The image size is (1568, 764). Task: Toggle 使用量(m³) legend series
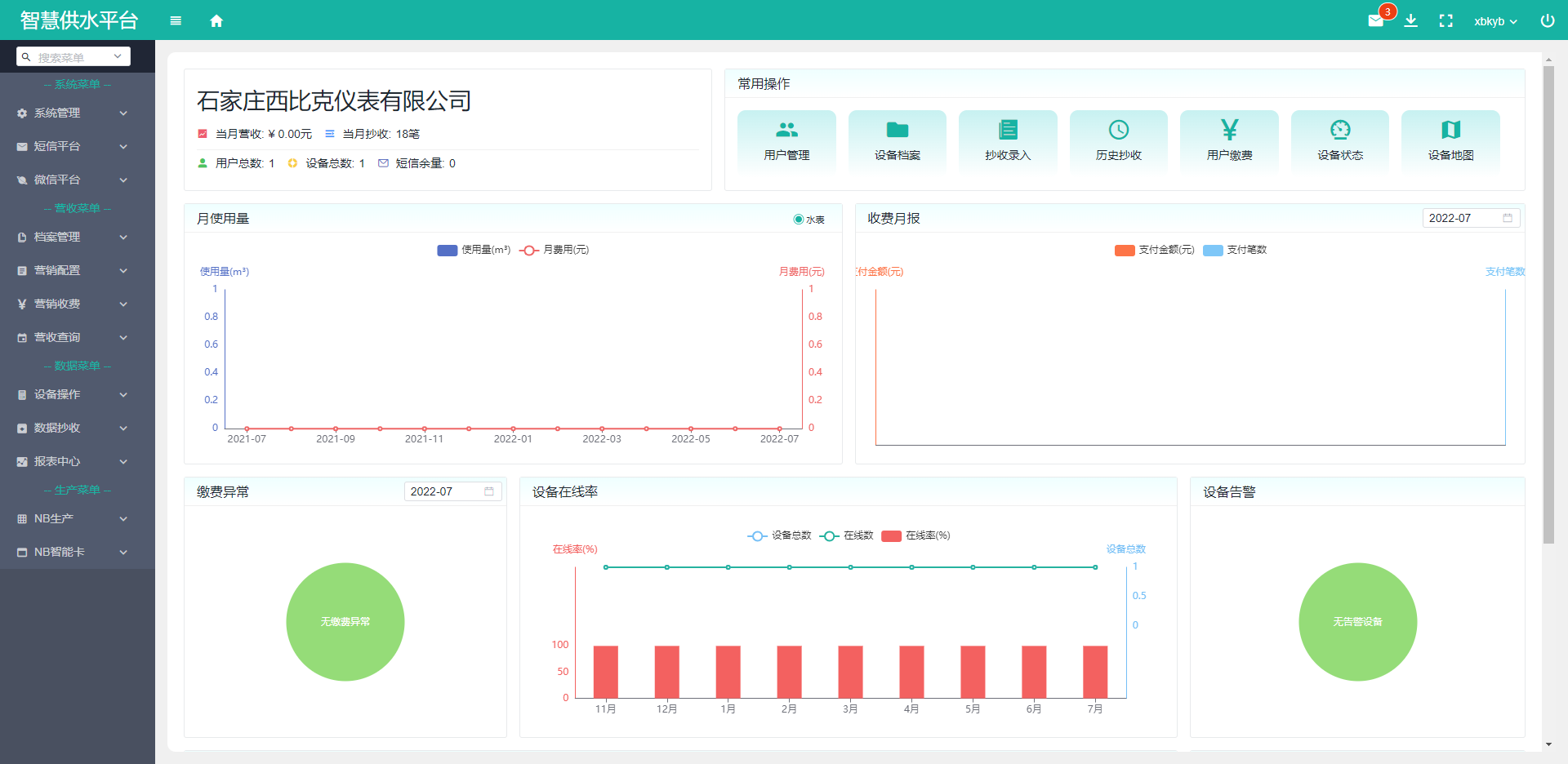448,251
